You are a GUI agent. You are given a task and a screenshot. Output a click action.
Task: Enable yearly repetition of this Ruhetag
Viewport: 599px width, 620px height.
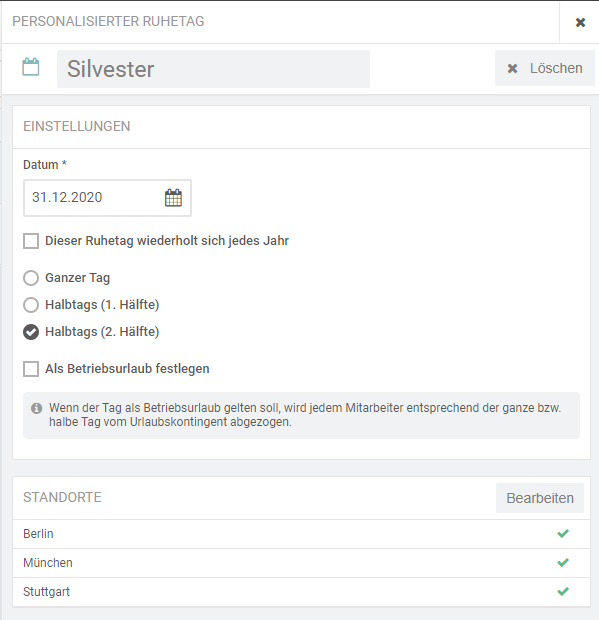coord(31,241)
